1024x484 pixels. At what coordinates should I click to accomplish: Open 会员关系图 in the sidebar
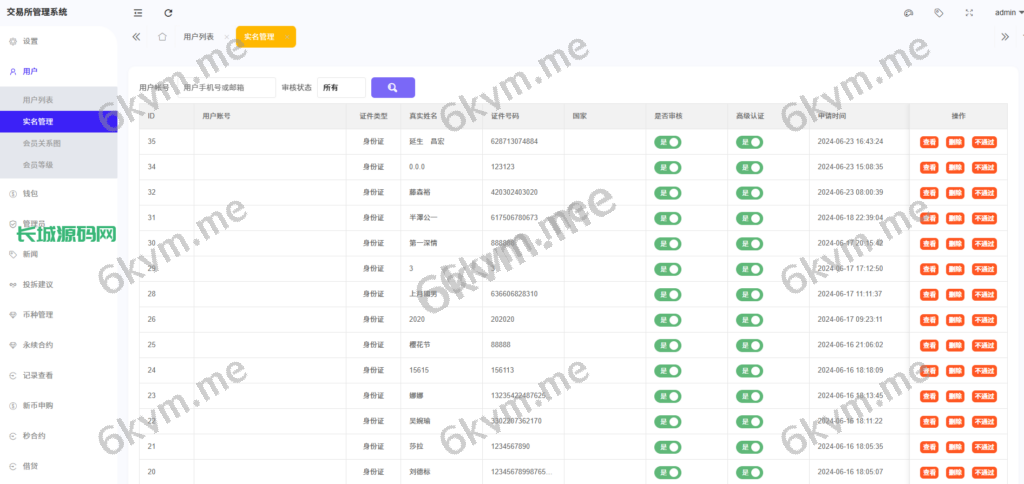pos(59,143)
